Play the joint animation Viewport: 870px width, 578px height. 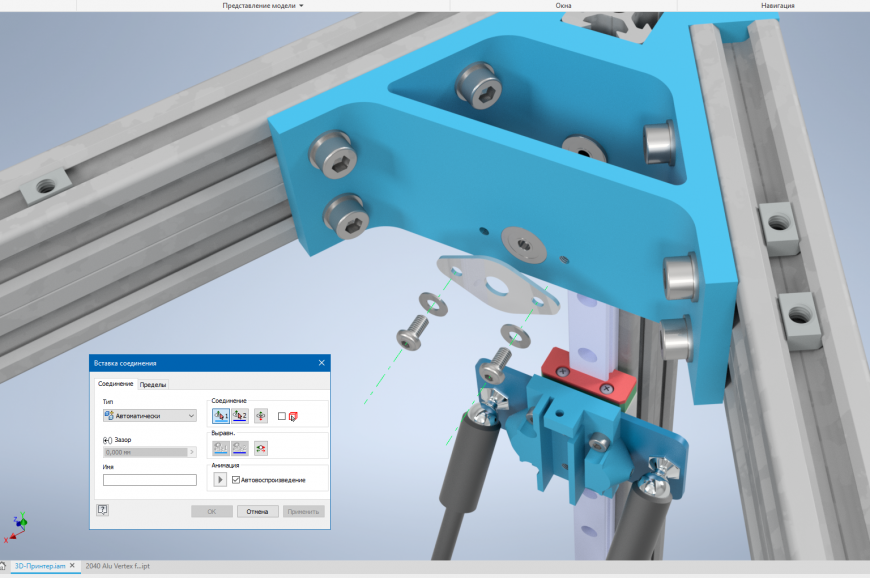[x=220, y=479]
